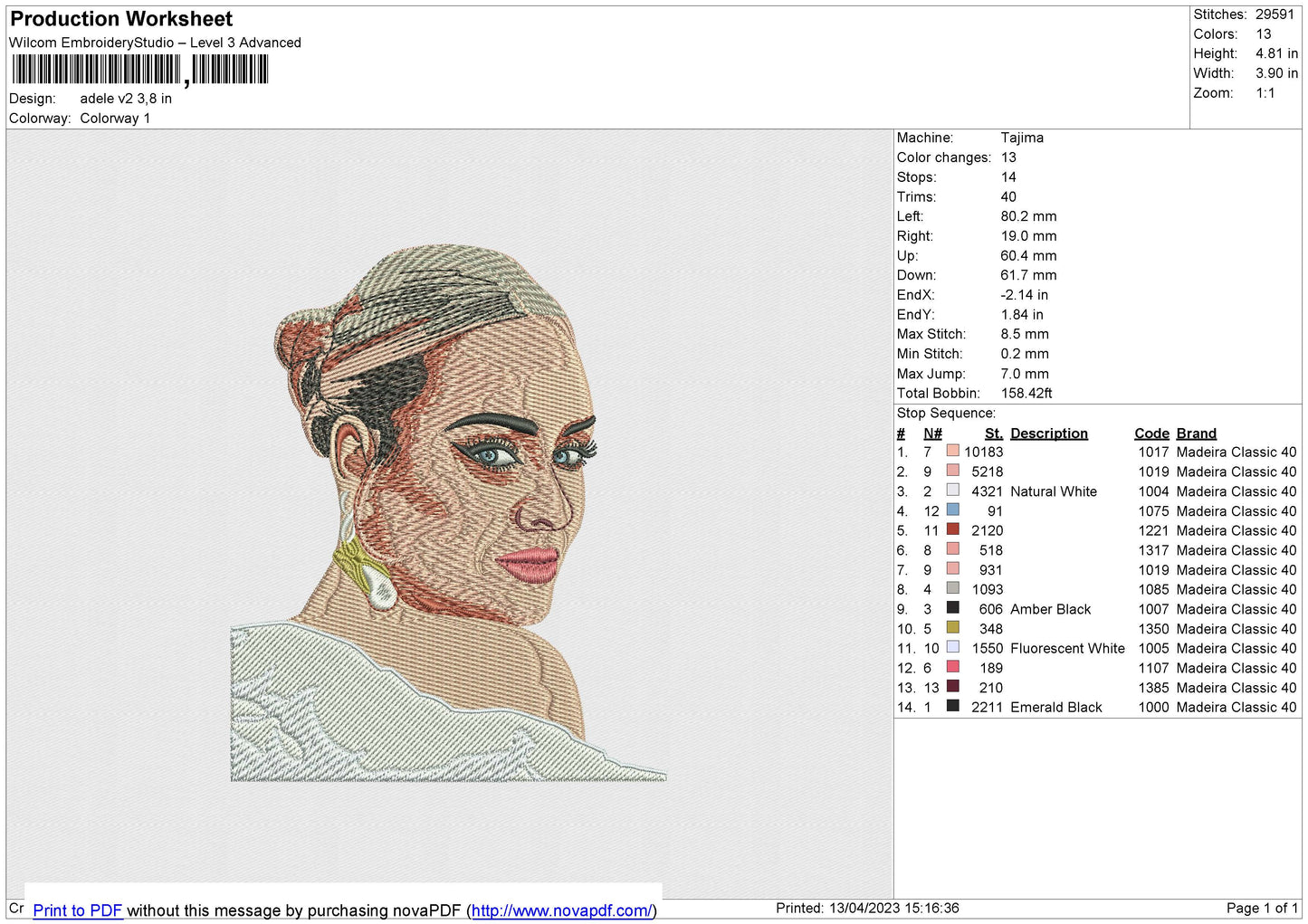1308x924 pixels.
Task: Click the Print to PDF link
Action: click(x=77, y=910)
